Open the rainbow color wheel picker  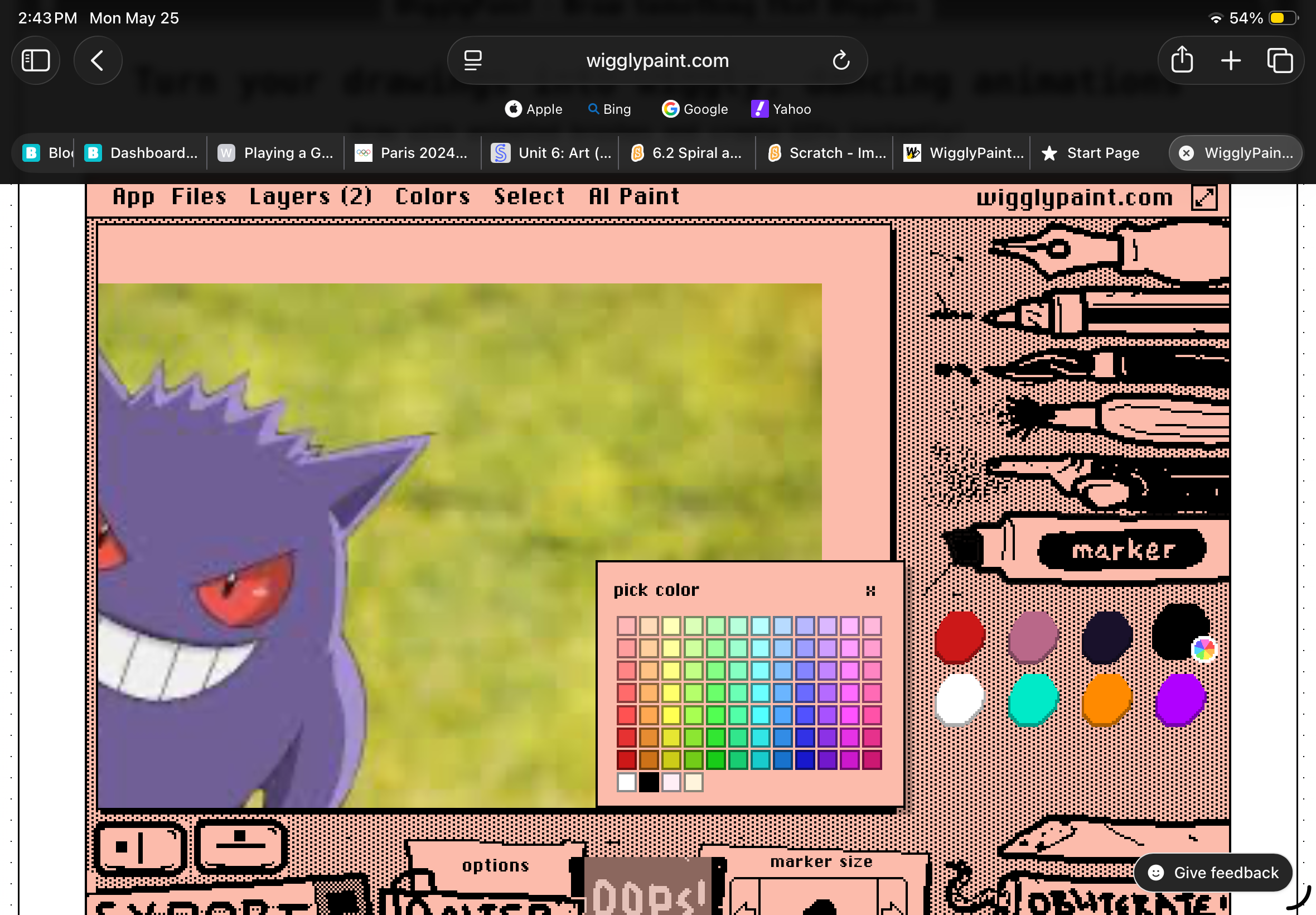1204,649
